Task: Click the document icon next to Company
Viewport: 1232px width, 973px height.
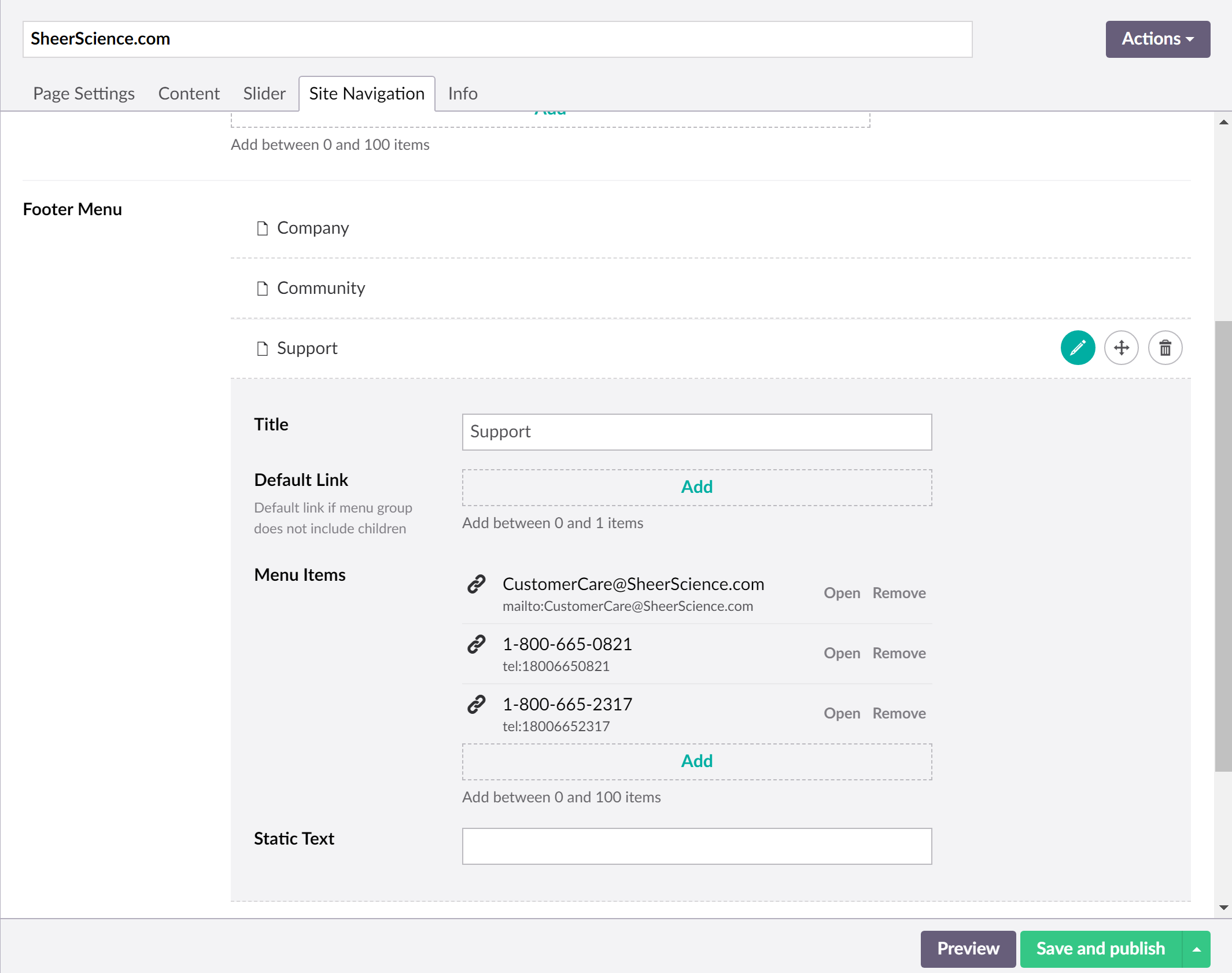Action: 262,228
